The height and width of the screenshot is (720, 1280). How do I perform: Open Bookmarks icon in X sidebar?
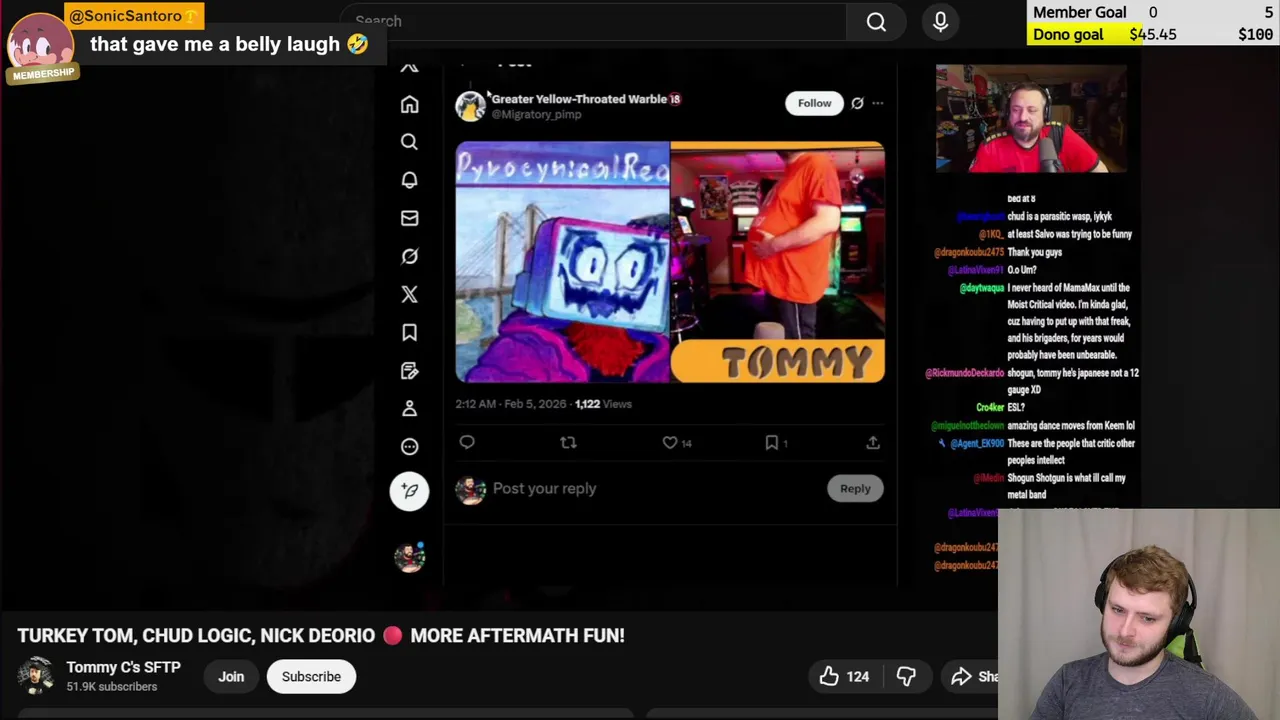coord(409,332)
